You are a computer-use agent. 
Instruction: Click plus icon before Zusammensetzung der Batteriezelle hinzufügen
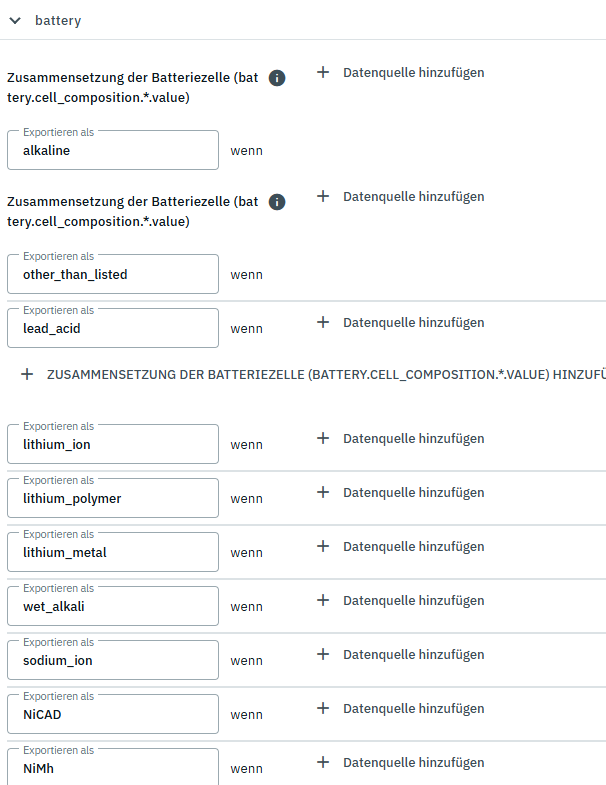coord(27,373)
